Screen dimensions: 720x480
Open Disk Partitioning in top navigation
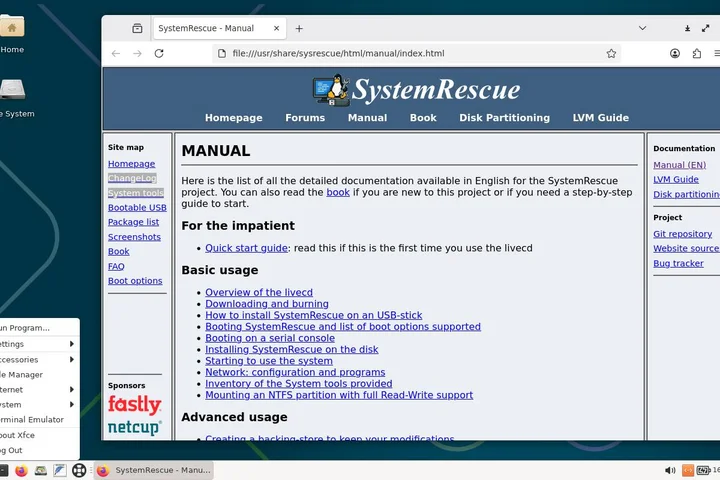(504, 118)
